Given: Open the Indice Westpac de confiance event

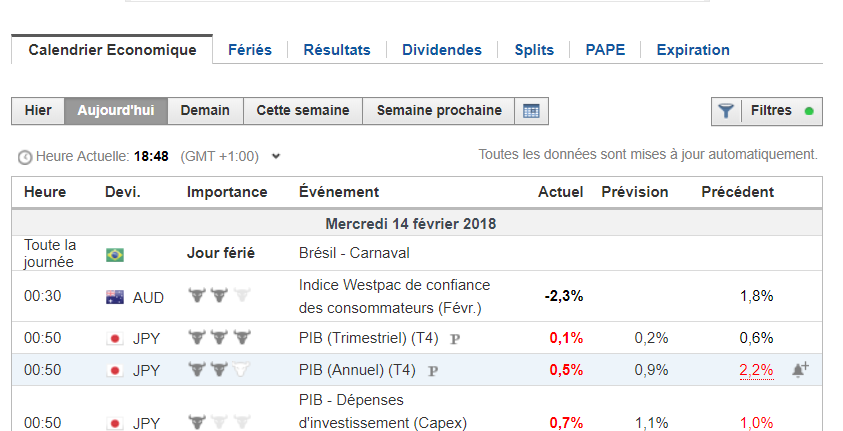Looking at the screenshot, I should [x=395, y=296].
